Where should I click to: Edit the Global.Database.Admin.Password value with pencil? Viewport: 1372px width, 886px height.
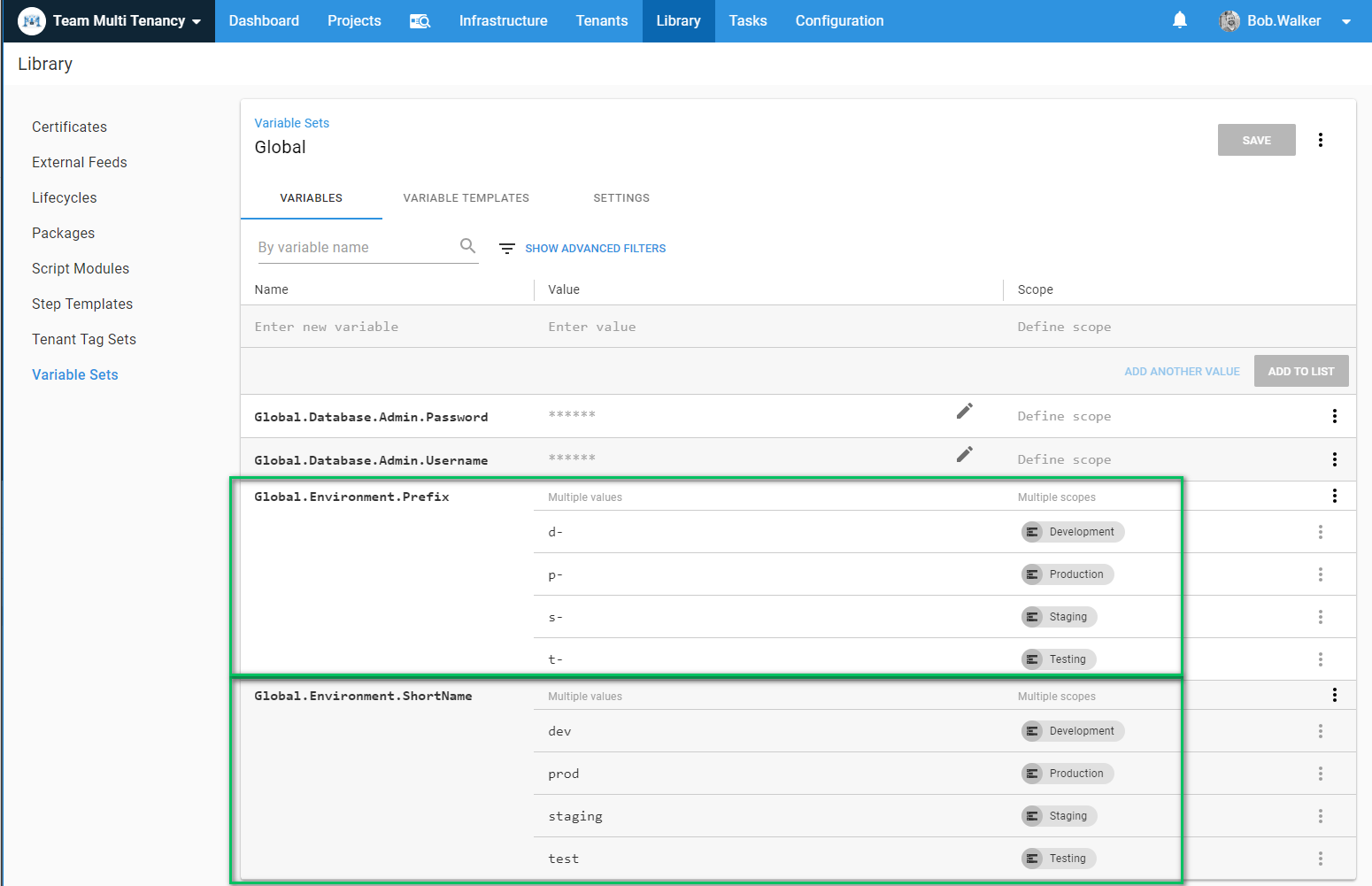964,411
